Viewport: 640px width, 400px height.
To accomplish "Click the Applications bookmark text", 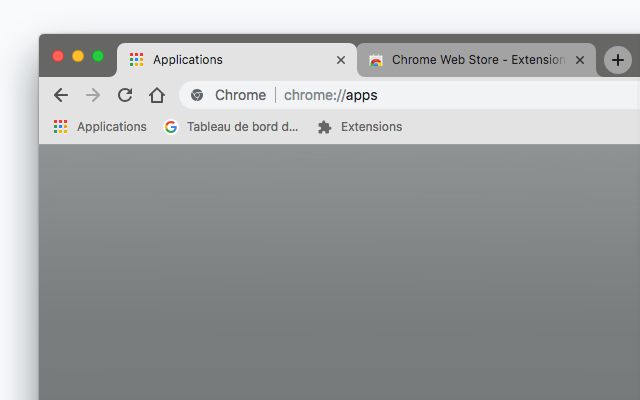I will 111,127.
